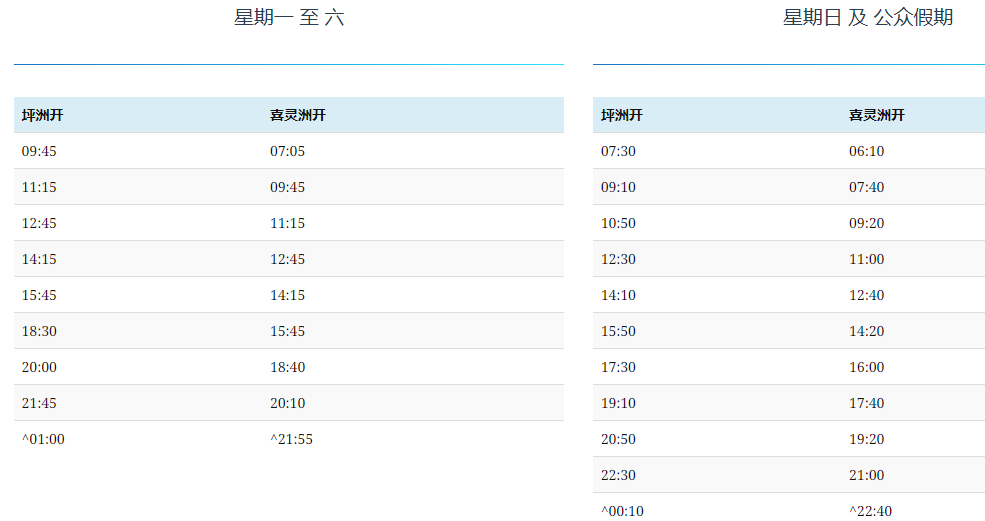Viewport: 985px width, 521px height.
Task: Select the 06:10 earliest Sunday sailing
Action: [x=866, y=151]
